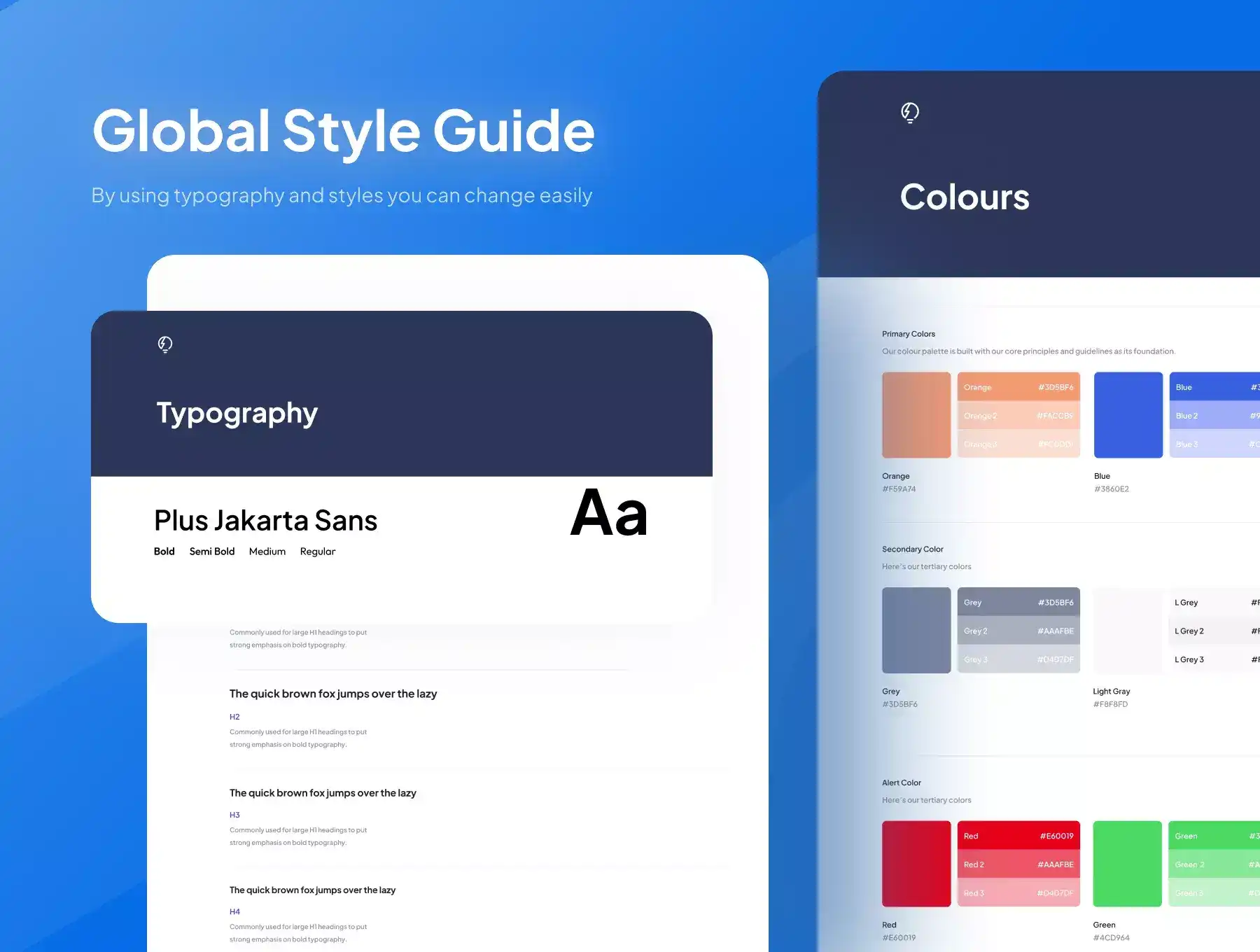Select the Semi Bold font weight
The height and width of the screenshot is (952, 1260).
tap(211, 552)
